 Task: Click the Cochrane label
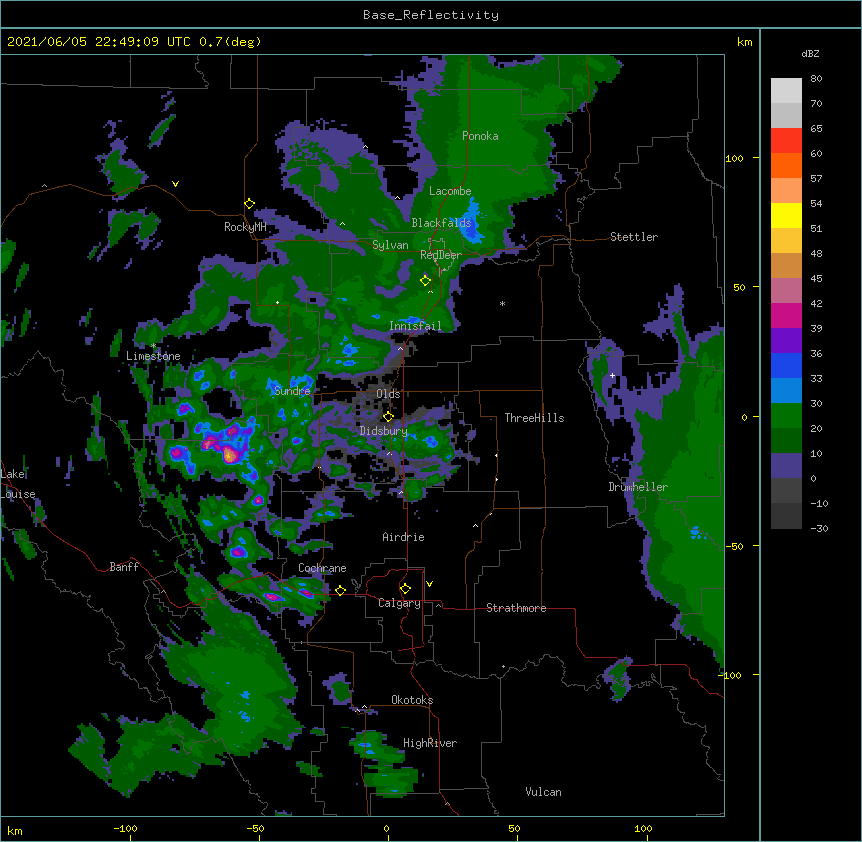322,568
